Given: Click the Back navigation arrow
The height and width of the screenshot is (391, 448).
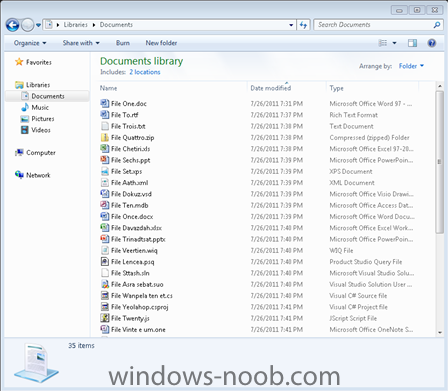Looking at the screenshot, I should tap(12, 25).
